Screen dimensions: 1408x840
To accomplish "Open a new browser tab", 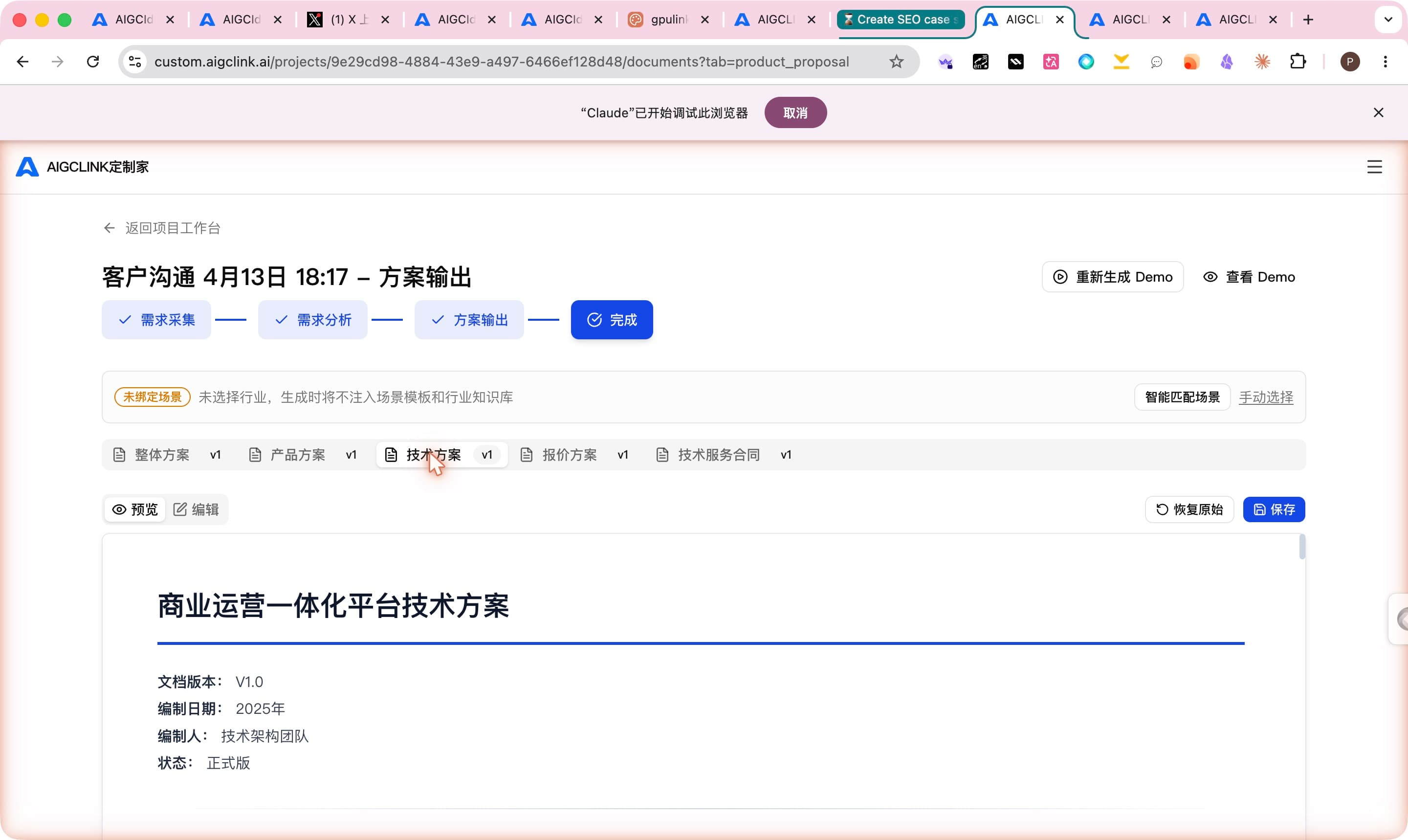I will (x=1308, y=20).
